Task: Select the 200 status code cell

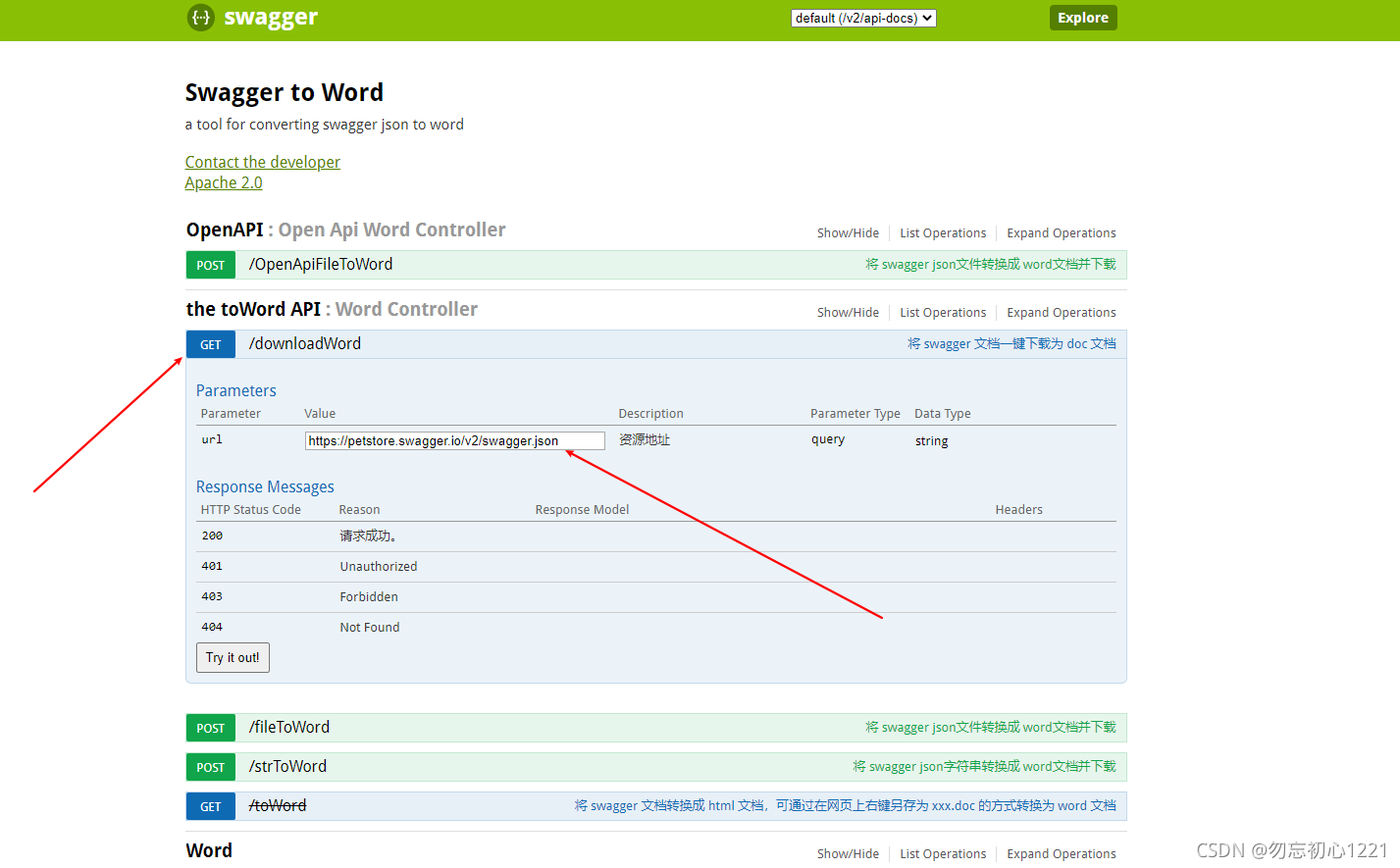Action: click(212, 536)
